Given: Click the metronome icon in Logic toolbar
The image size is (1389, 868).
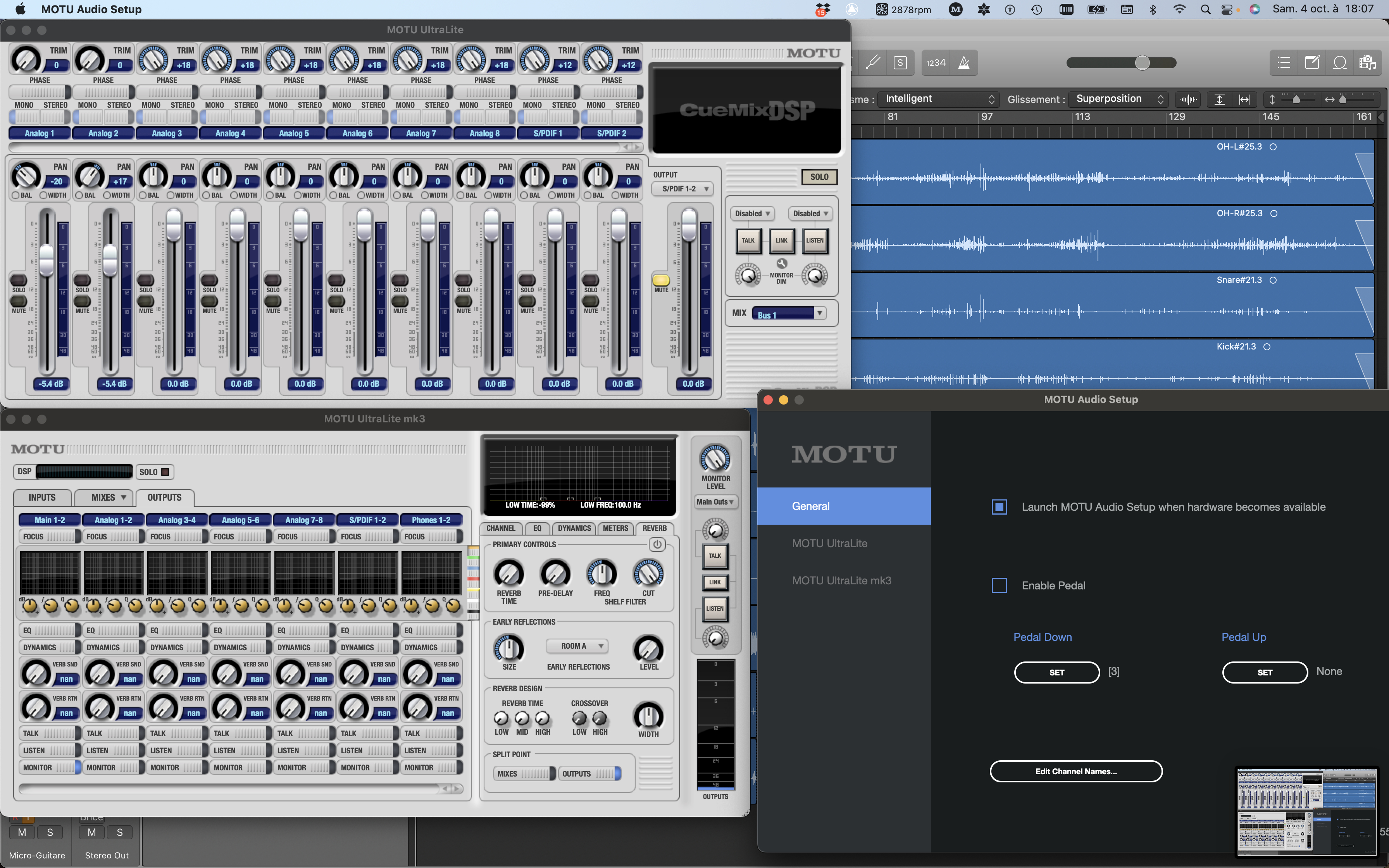Looking at the screenshot, I should pyautogui.click(x=964, y=62).
